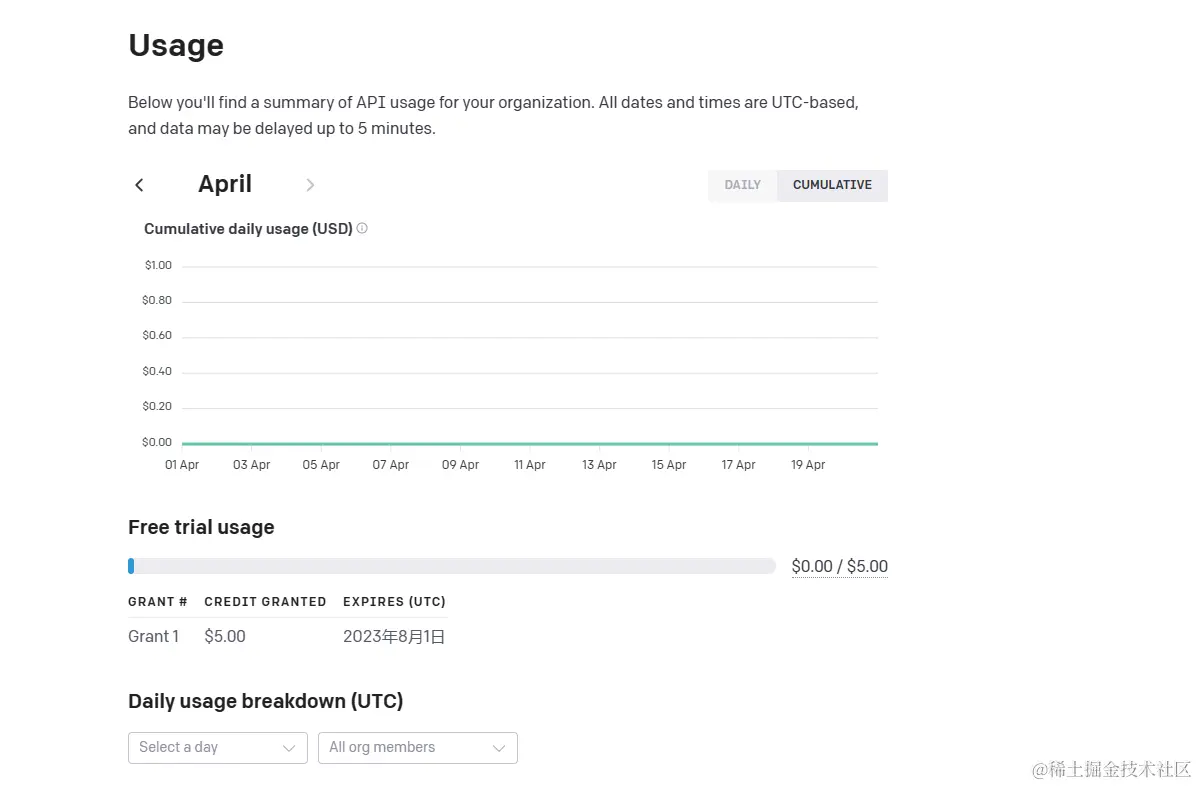The height and width of the screenshot is (786, 1198).
Task: Go to previous month with left arrow
Action: (139, 185)
